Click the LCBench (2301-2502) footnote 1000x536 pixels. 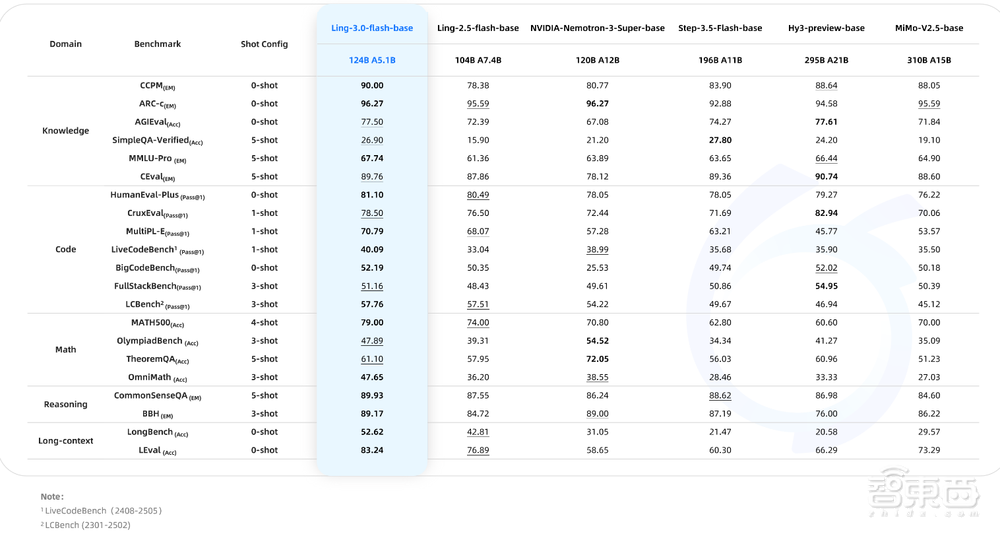point(85,525)
